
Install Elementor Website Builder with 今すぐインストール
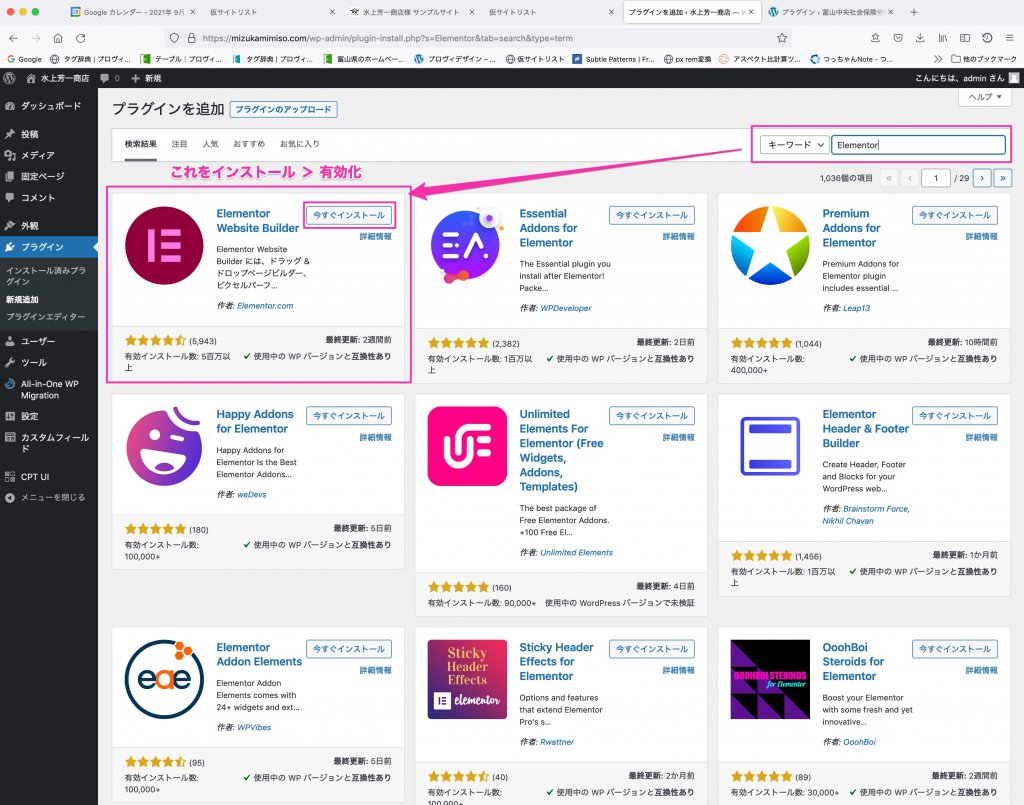click(348, 215)
